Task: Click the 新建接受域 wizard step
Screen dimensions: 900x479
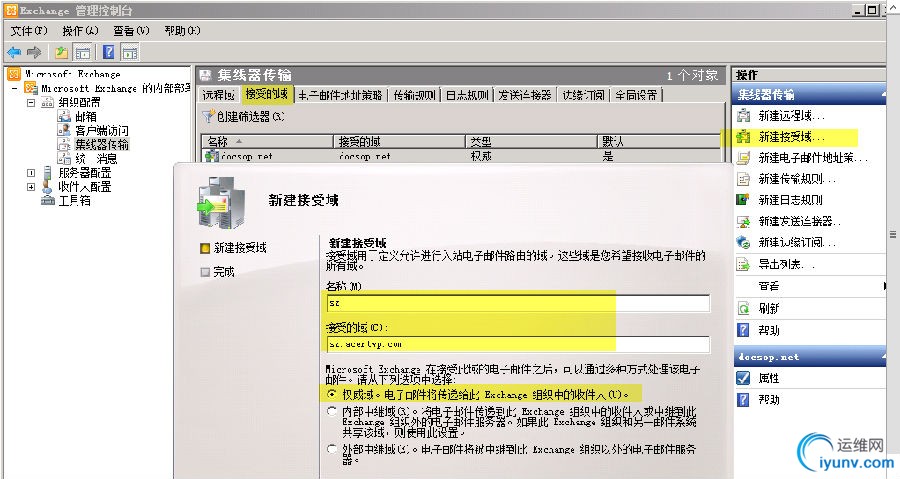Action: pyautogui.click(x=240, y=248)
